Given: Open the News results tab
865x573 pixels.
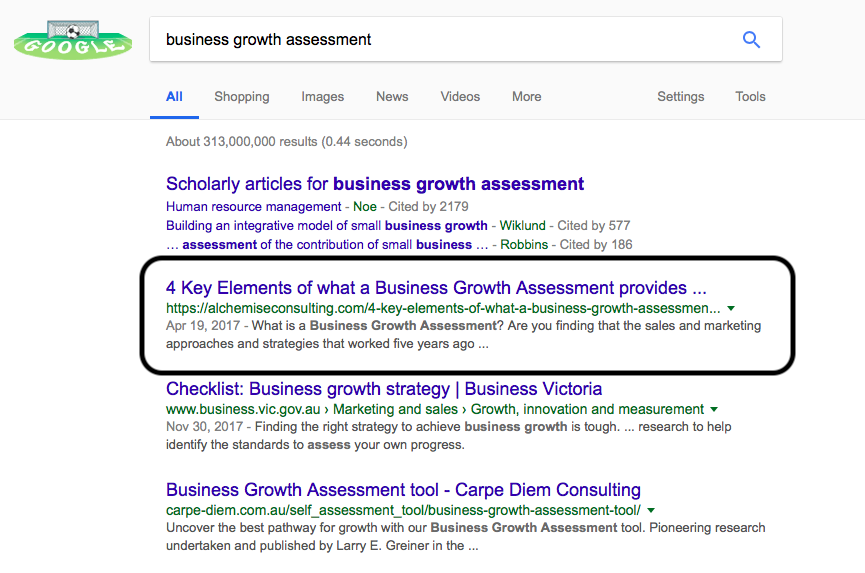Looking at the screenshot, I should point(392,97).
